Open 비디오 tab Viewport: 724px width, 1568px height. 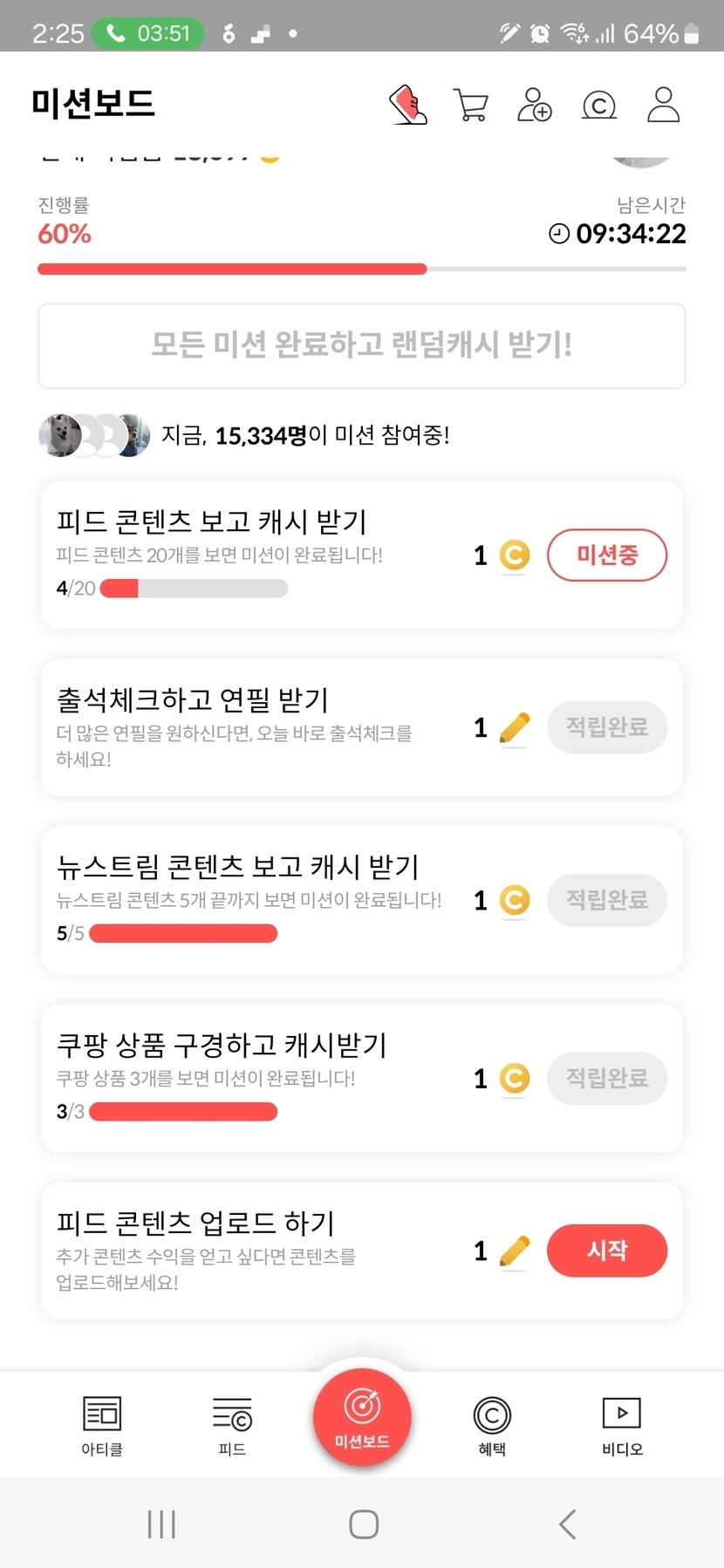622,1425
